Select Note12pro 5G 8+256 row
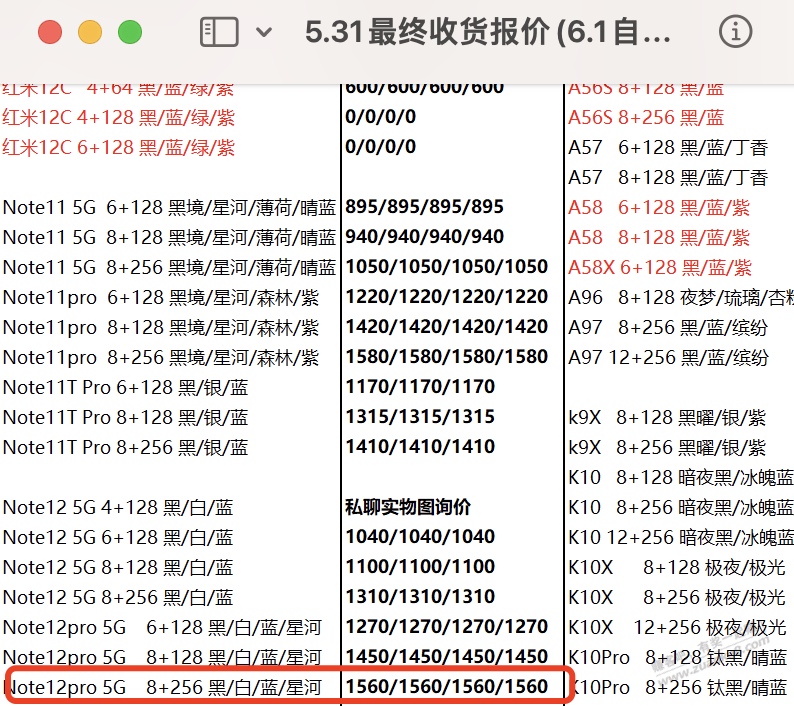 [x=162, y=687]
